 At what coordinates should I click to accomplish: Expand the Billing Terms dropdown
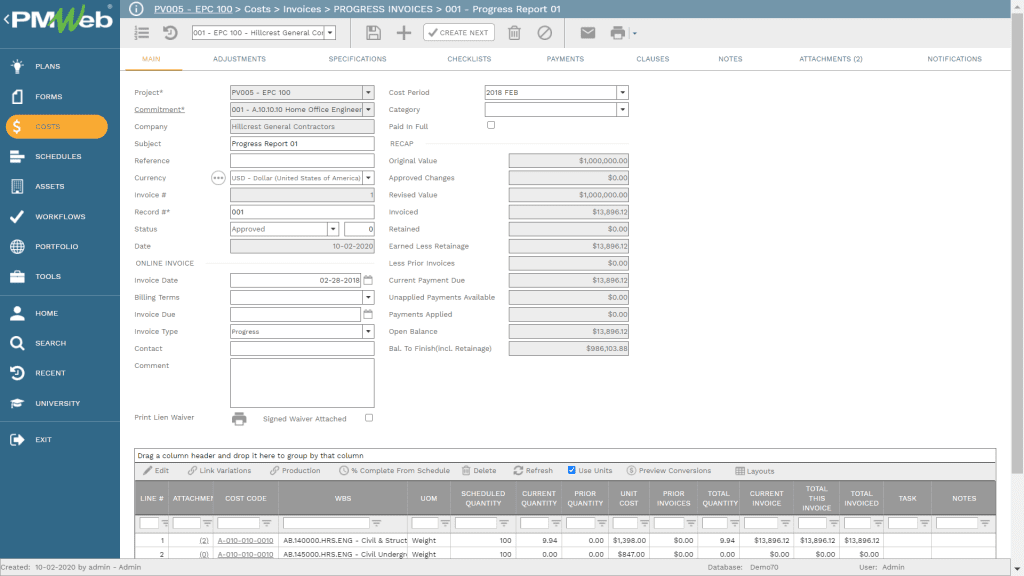click(368, 297)
